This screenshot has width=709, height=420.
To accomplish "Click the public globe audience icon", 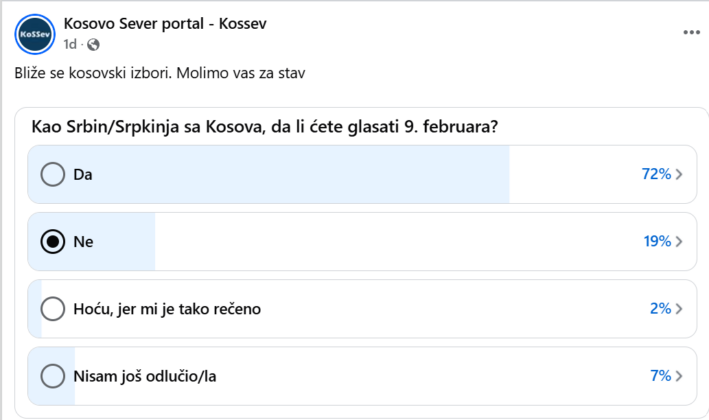I will pos(93,44).
